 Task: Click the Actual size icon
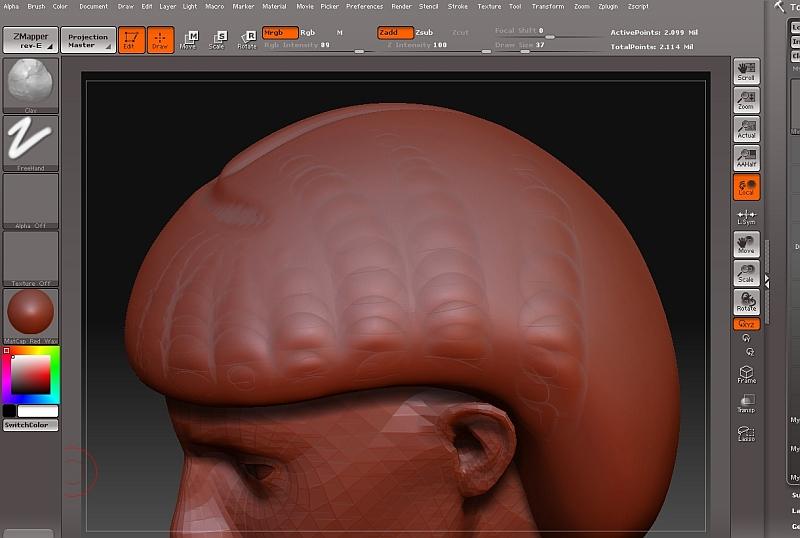(746, 129)
